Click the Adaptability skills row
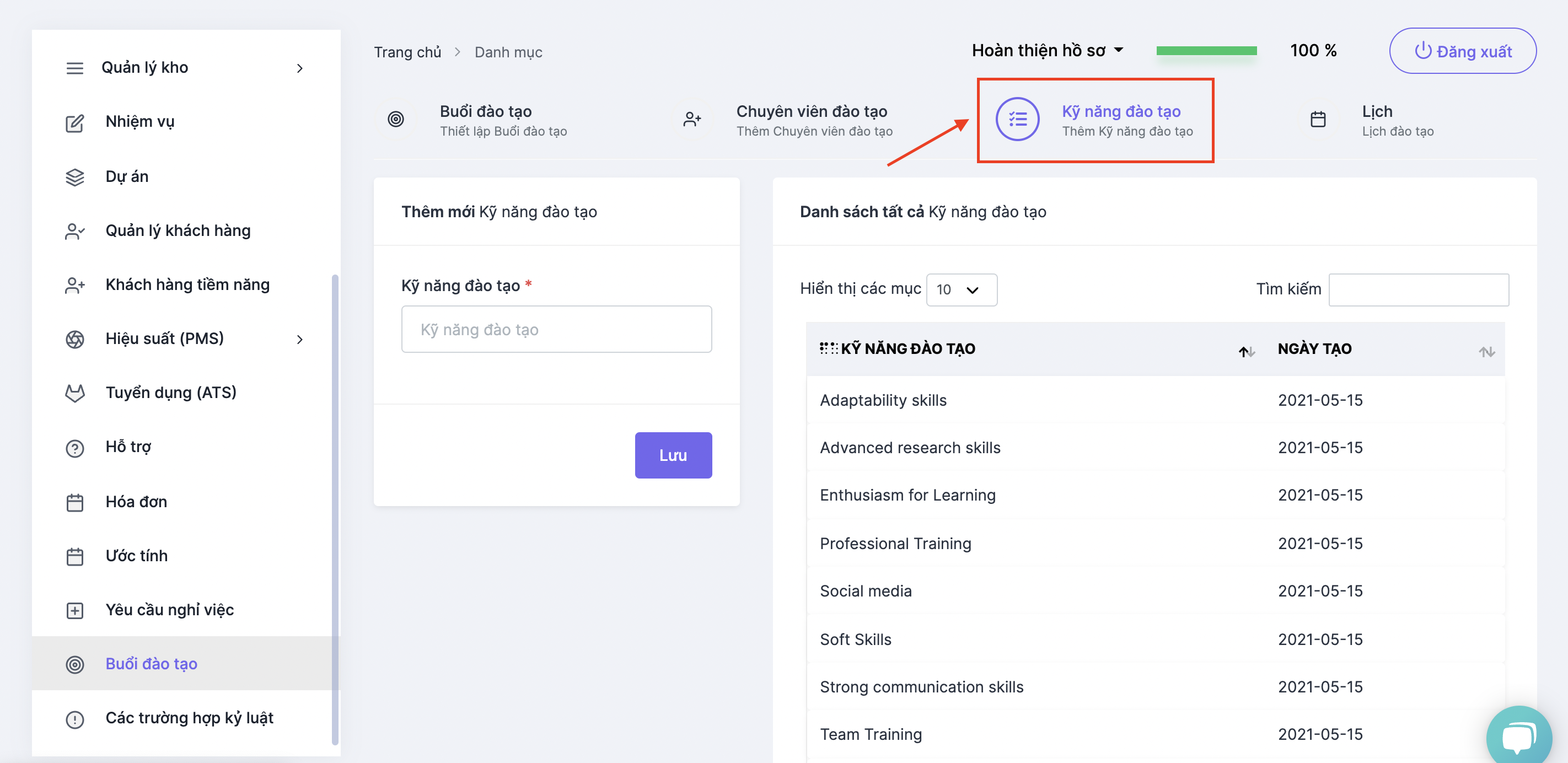The width and height of the screenshot is (1568, 763). point(1155,400)
